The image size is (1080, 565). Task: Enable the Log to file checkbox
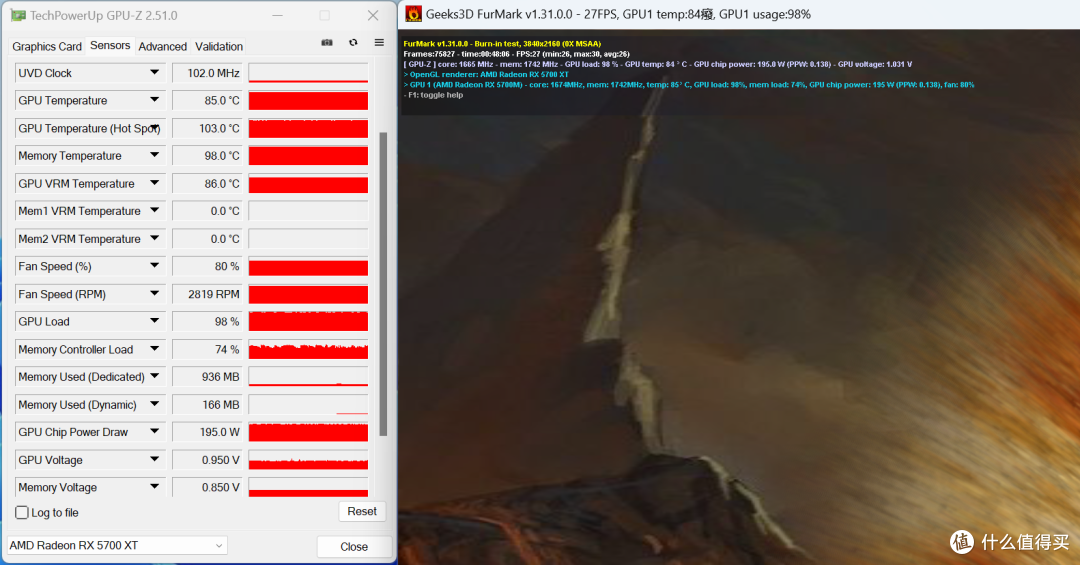pyautogui.click(x=22, y=513)
